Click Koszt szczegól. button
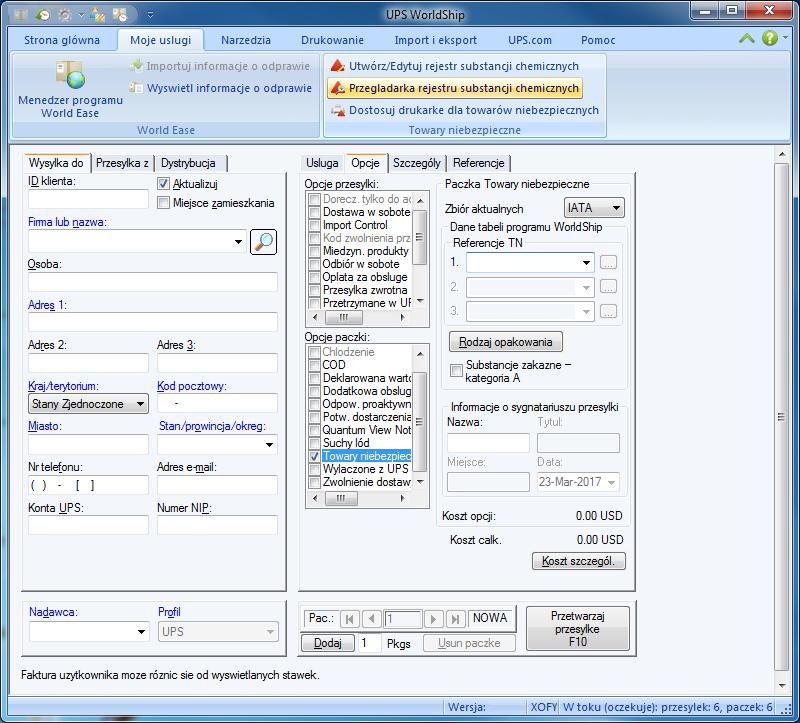Screen dimensions: 800x723 tap(579, 561)
